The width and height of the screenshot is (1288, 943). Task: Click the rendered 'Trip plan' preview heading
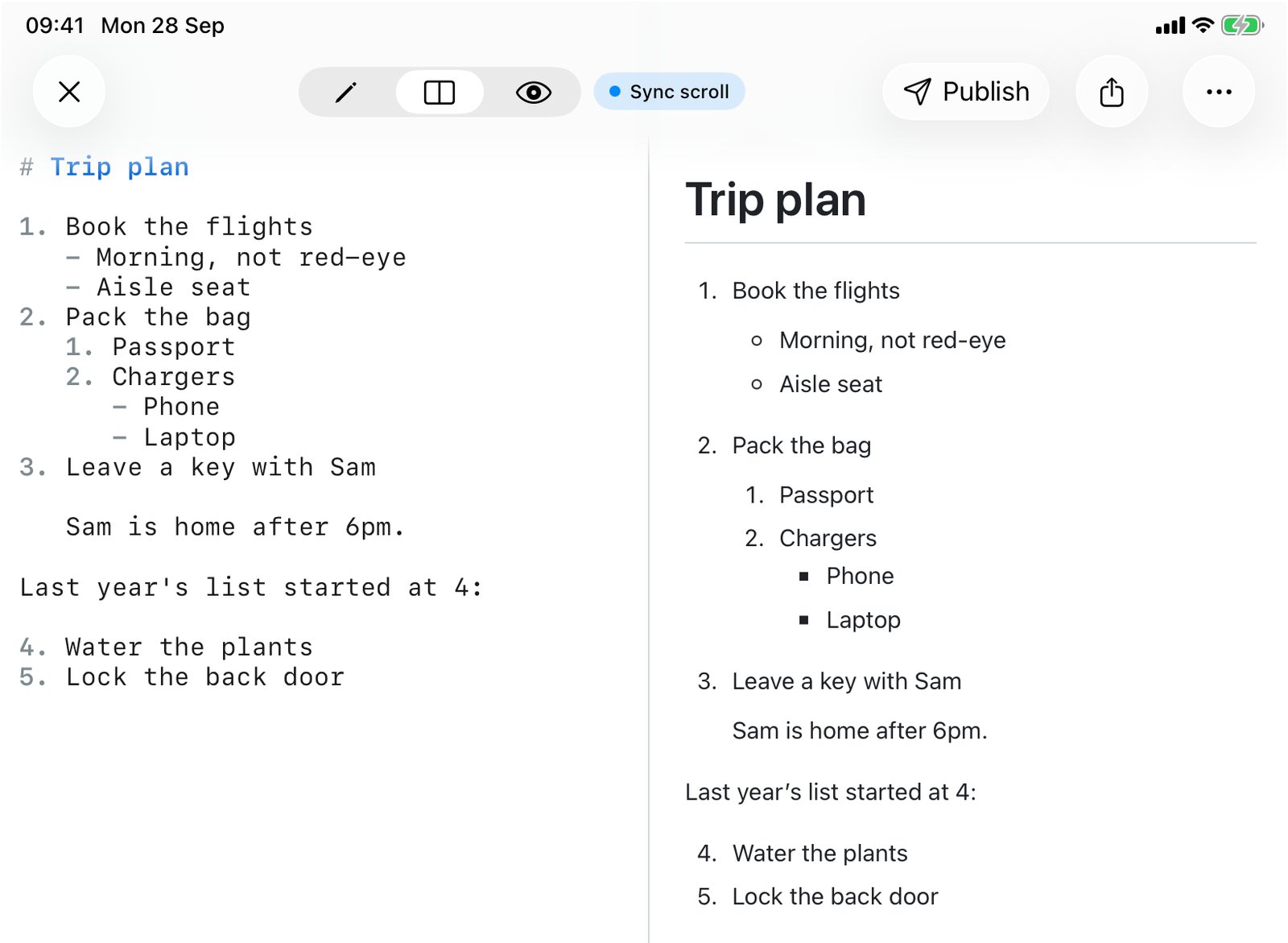pyautogui.click(x=776, y=200)
